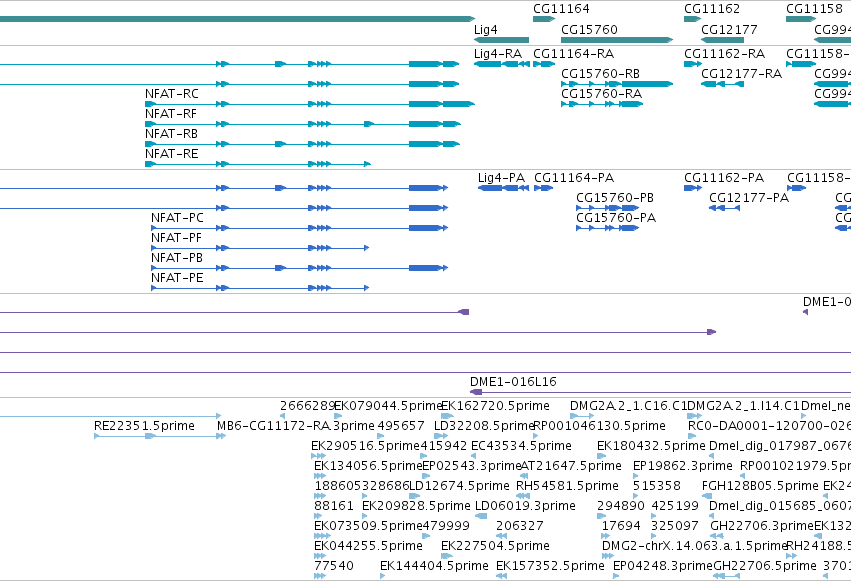Select the NFAT-RC transcript label
The width and height of the screenshot is (851, 581).
click(172, 94)
